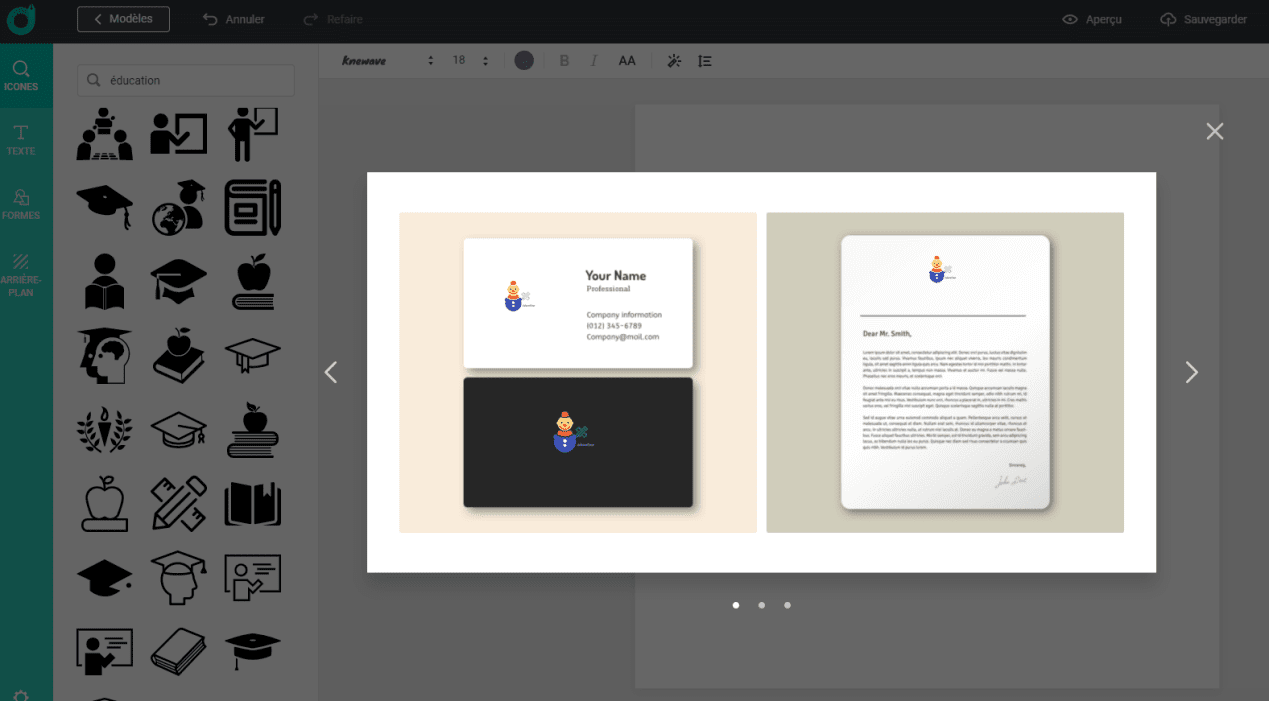The height and width of the screenshot is (701, 1269).
Task: Select the laurel wreath torch icon
Action: pos(104,430)
